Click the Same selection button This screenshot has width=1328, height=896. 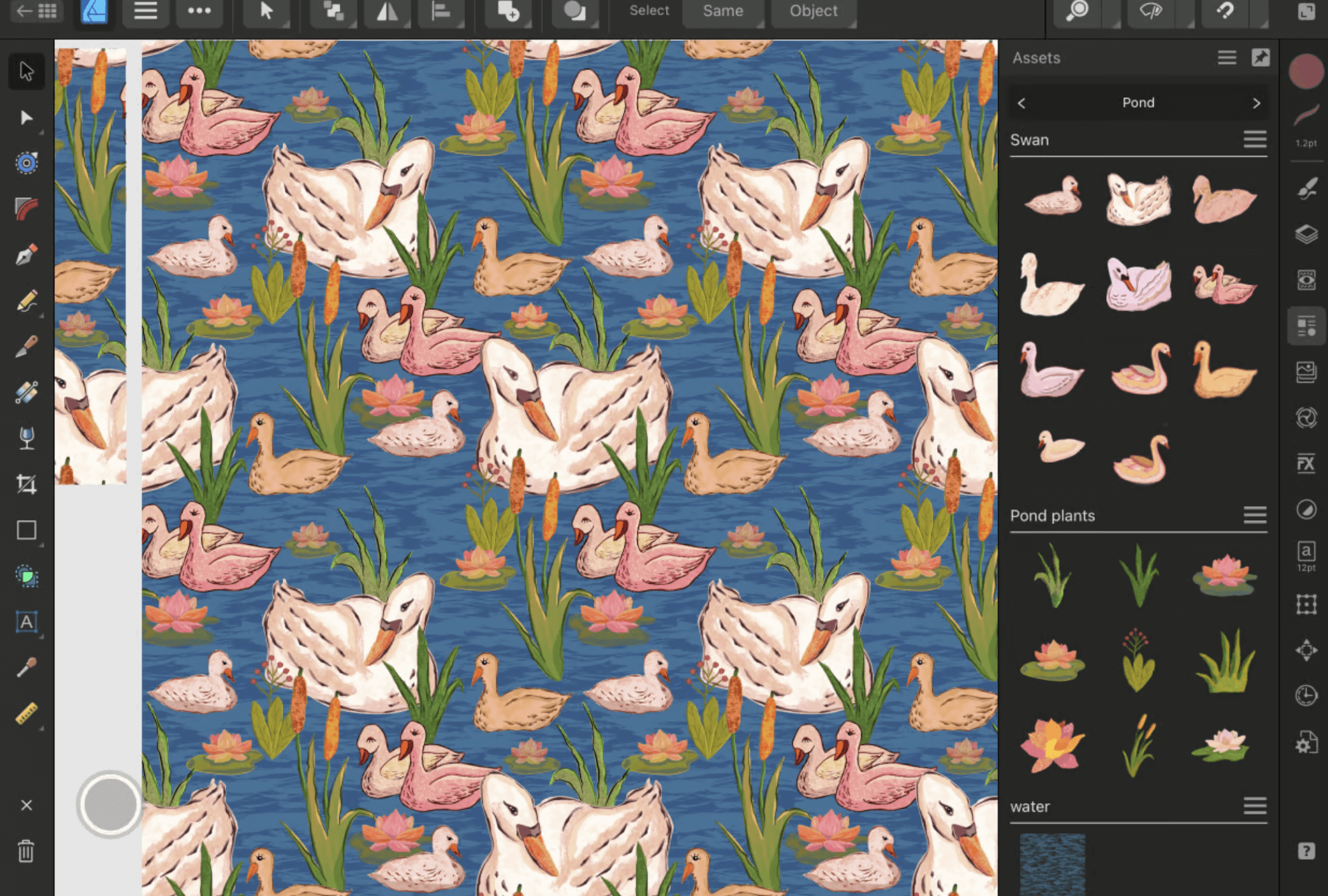[x=723, y=11]
